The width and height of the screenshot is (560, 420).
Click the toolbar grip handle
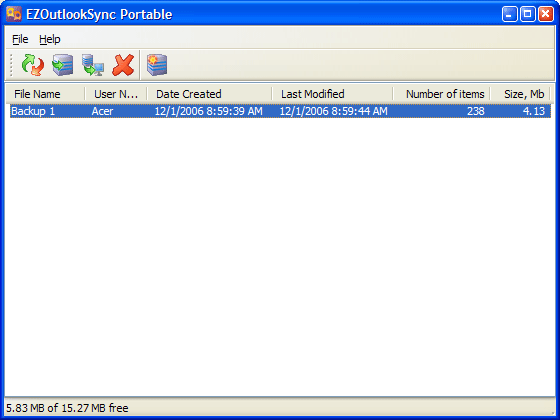11,65
